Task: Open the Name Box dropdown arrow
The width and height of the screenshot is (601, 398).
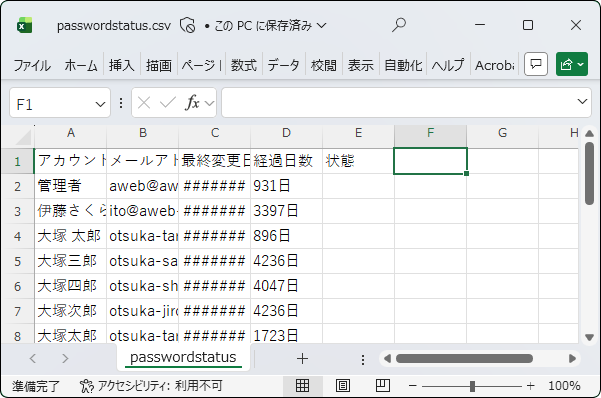Action: (x=100, y=104)
